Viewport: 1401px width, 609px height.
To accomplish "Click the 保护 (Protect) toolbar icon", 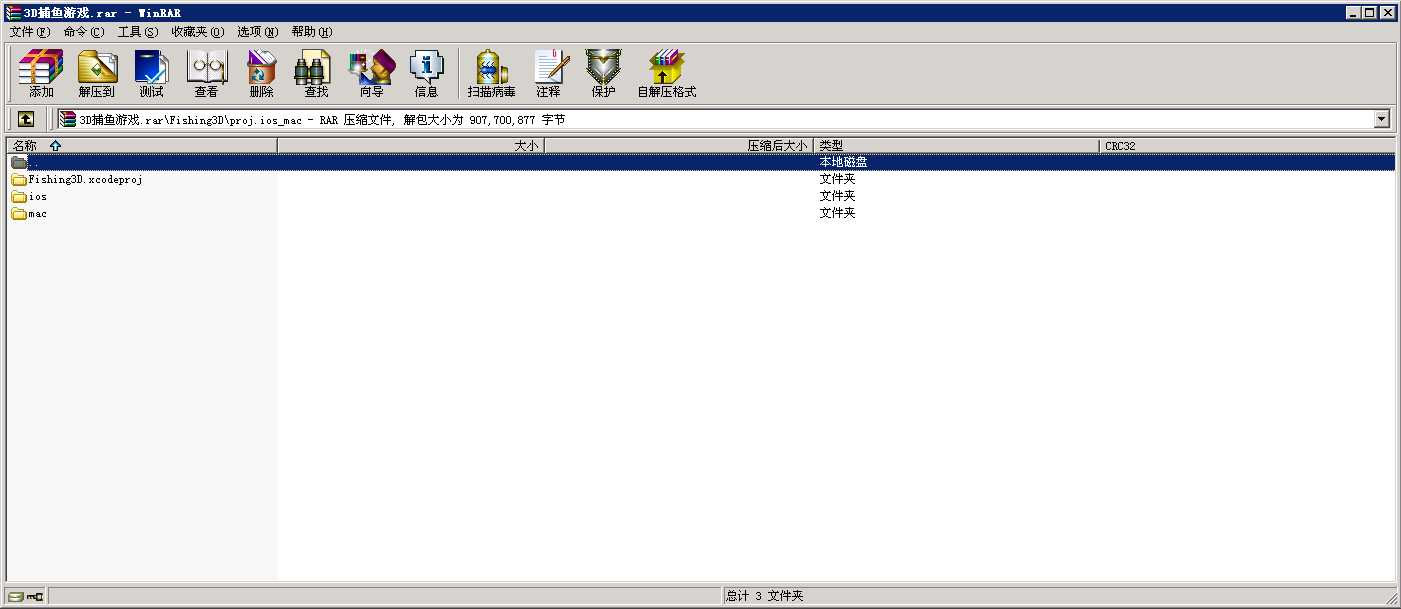I will 603,73.
